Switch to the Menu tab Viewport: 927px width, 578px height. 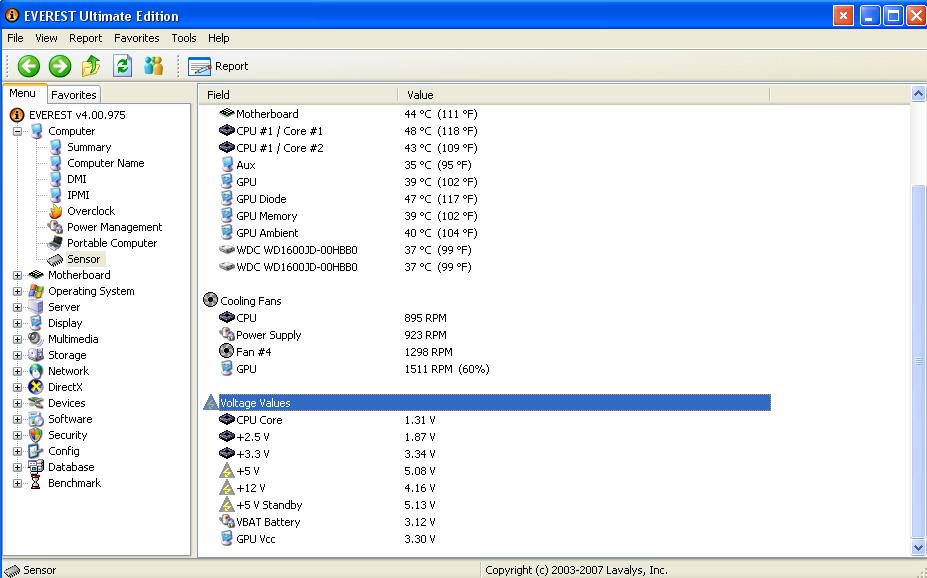[22, 93]
